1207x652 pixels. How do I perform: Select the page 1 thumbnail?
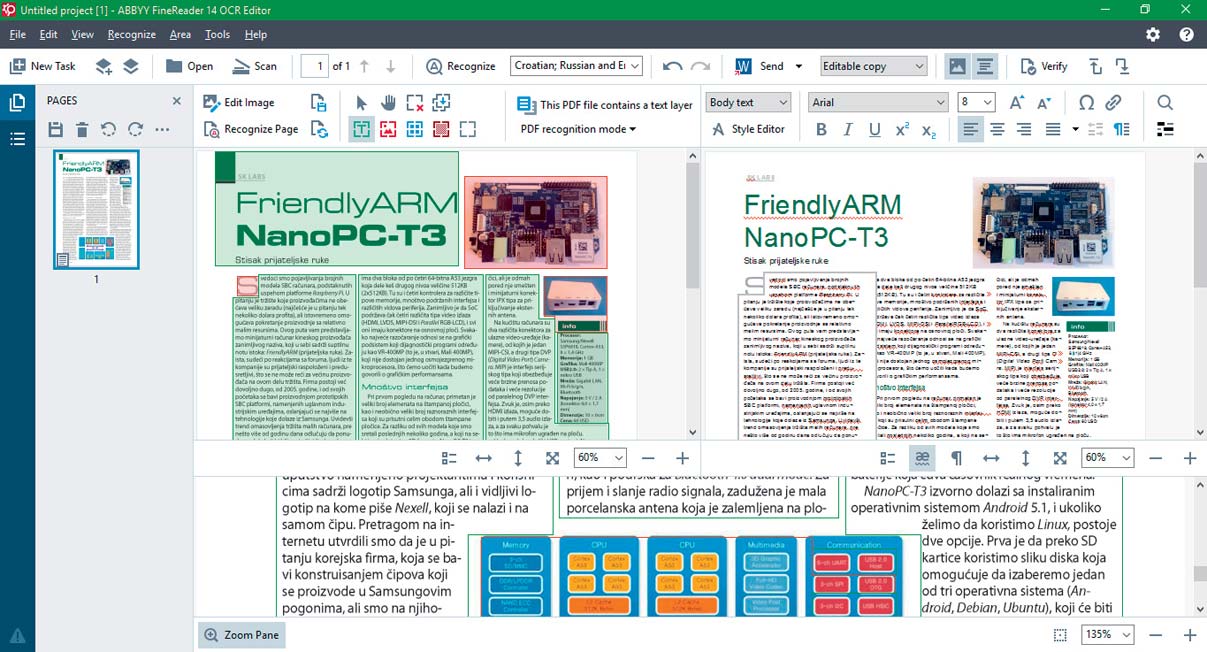point(96,211)
